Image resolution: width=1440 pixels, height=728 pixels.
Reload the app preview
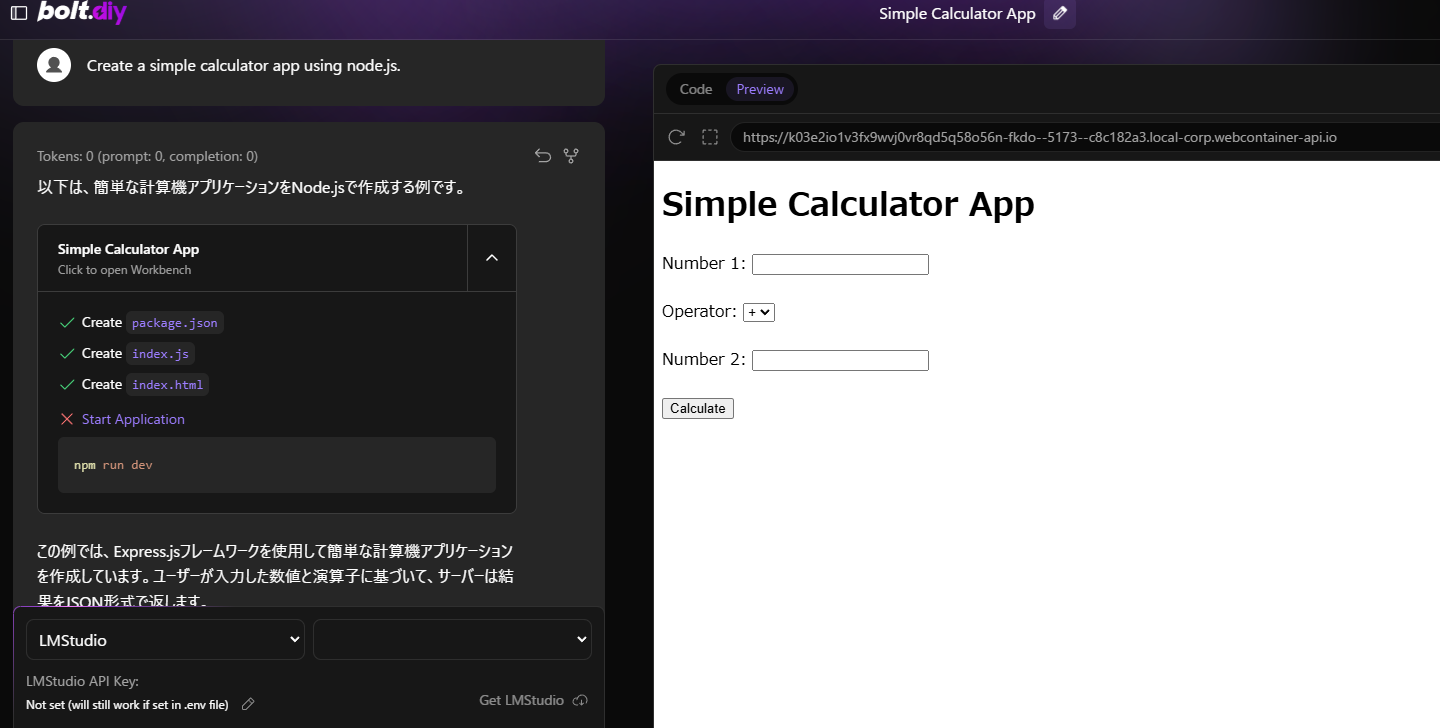coord(676,137)
